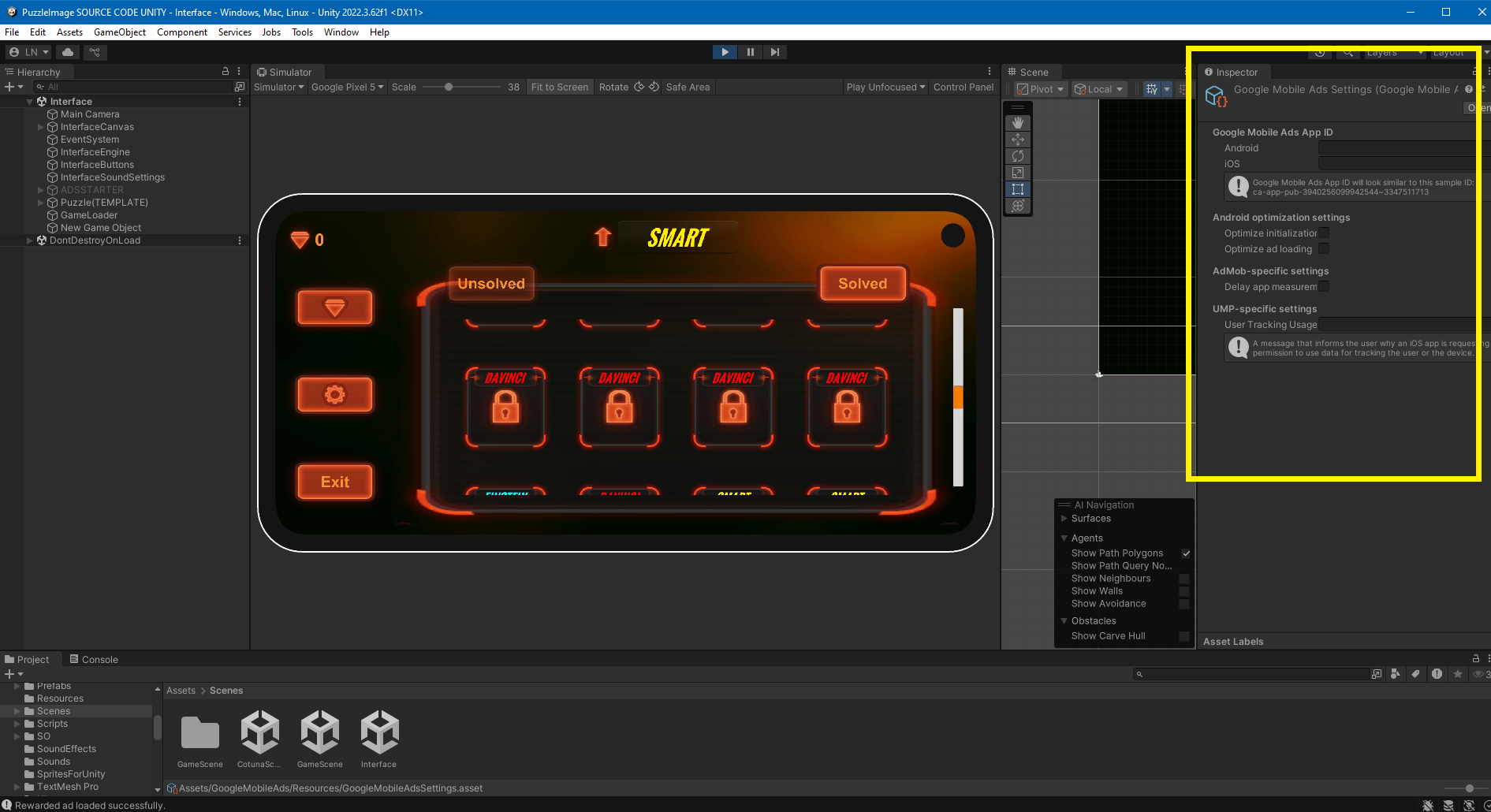Image resolution: width=1491 pixels, height=812 pixels.
Task: Open the Window menu
Action: coord(341,32)
